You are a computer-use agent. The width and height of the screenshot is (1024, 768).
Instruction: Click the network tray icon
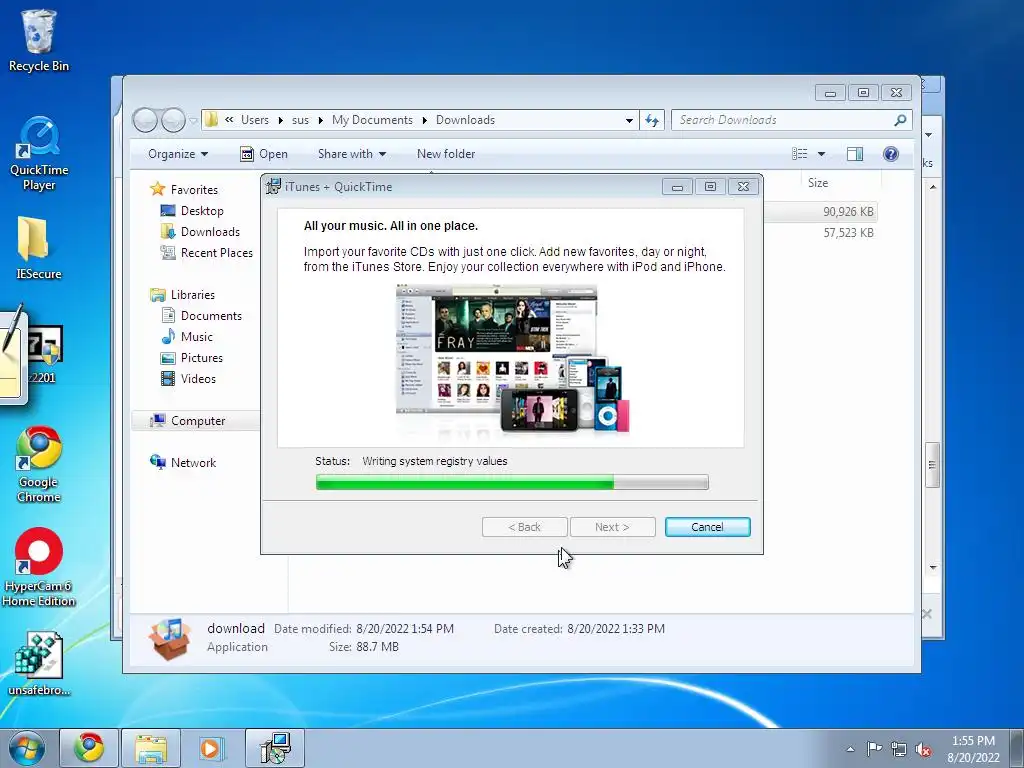pos(899,749)
